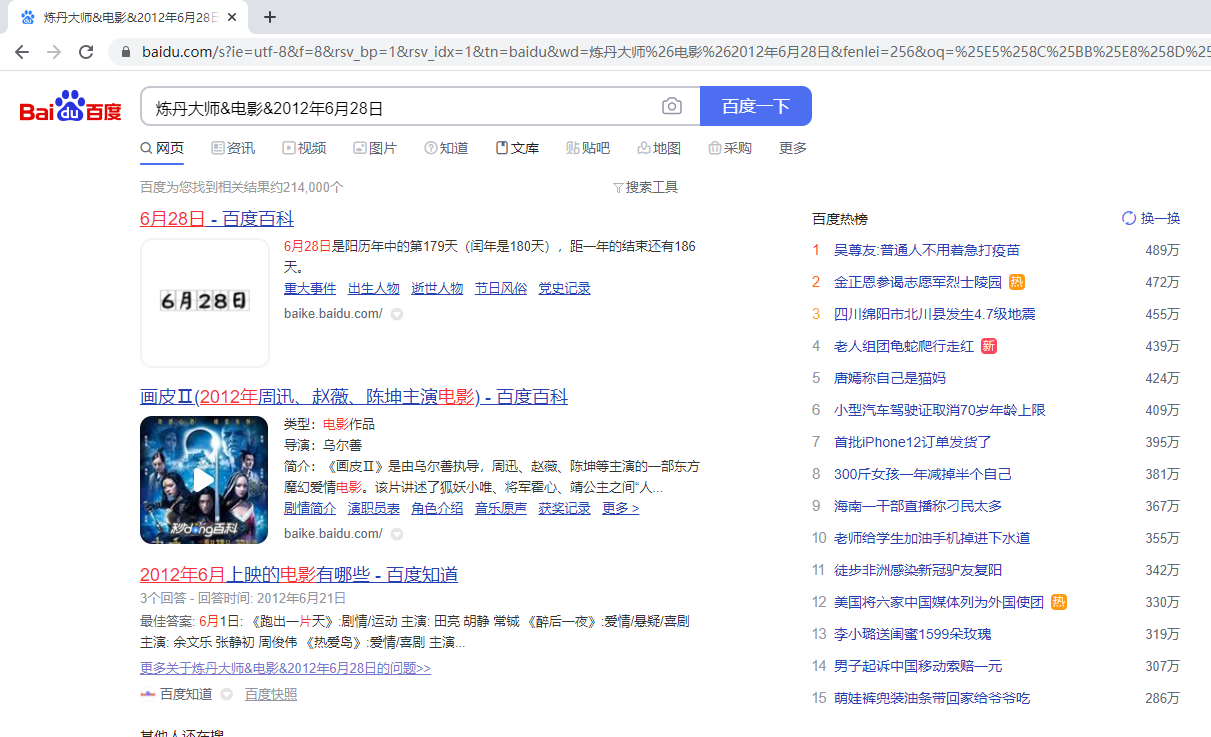Open hot item 美国将六家中国媒体列为外国使团
The width and height of the screenshot is (1211, 737).
[x=939, y=602]
